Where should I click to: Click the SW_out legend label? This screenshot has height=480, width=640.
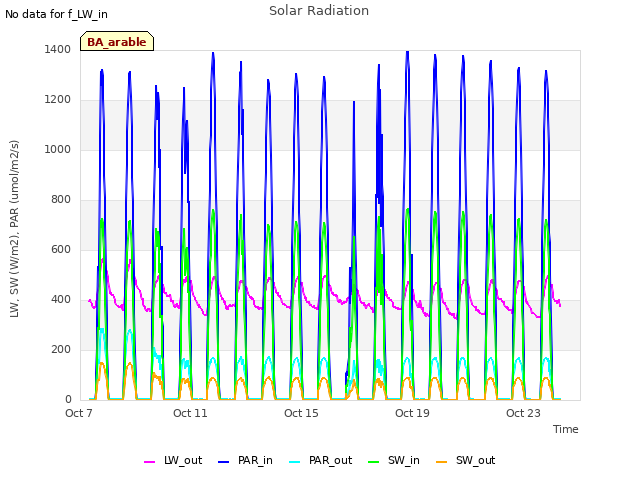pos(476,460)
